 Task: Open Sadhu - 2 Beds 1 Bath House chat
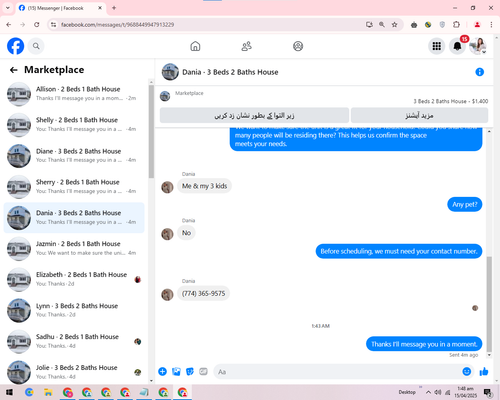(x=74, y=341)
